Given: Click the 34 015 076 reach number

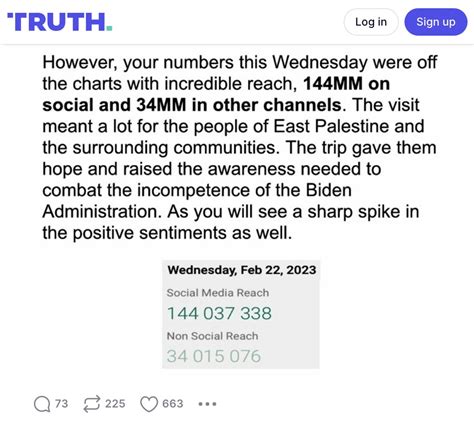Looking at the screenshot, I should coord(214,356).
